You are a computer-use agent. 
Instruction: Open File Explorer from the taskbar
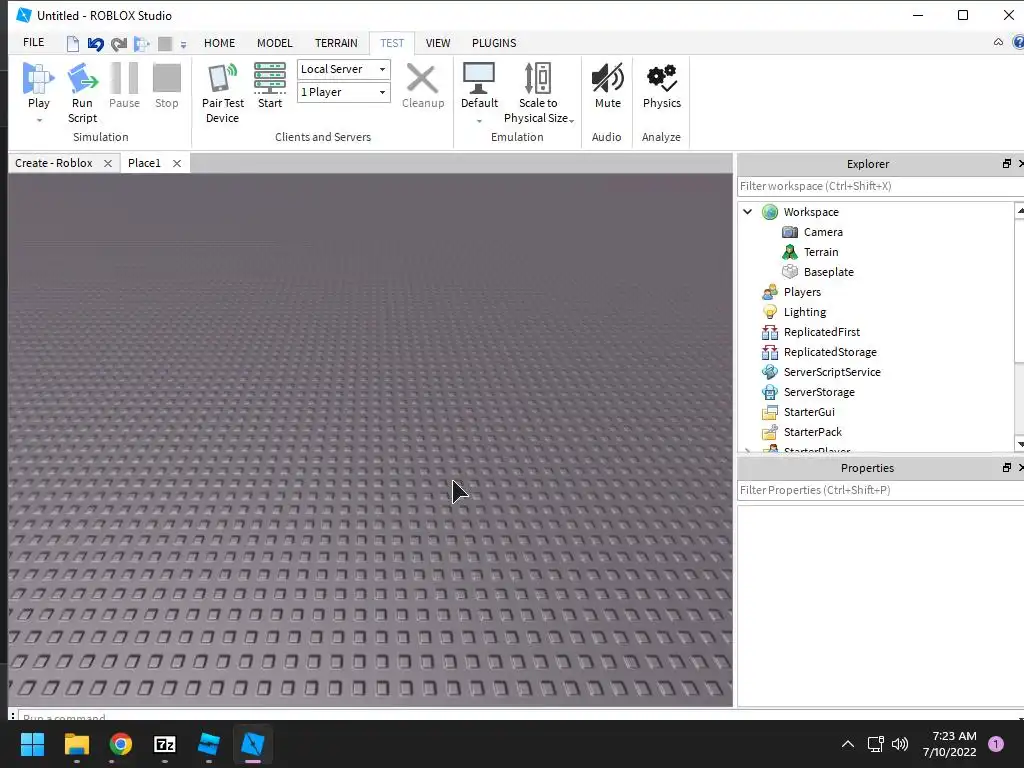76,744
